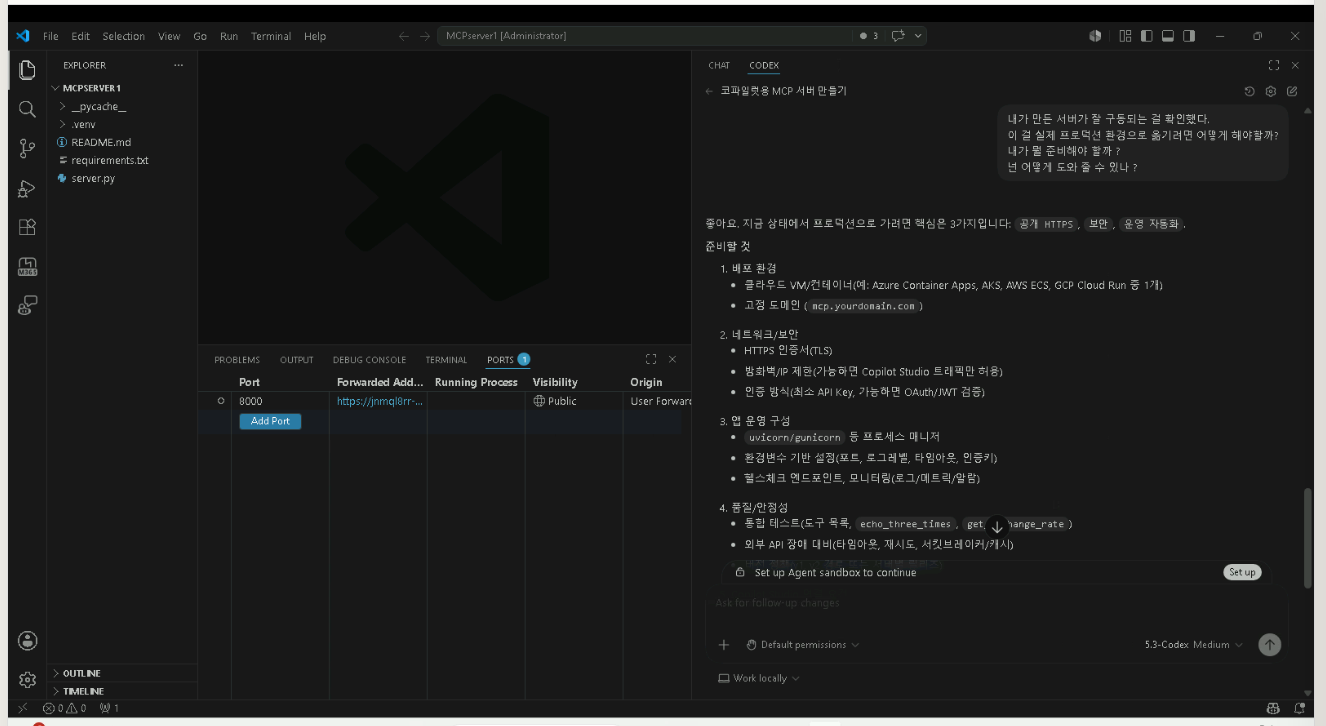Send the Codex message with arrow button
This screenshot has width=1326, height=726.
click(x=1270, y=645)
